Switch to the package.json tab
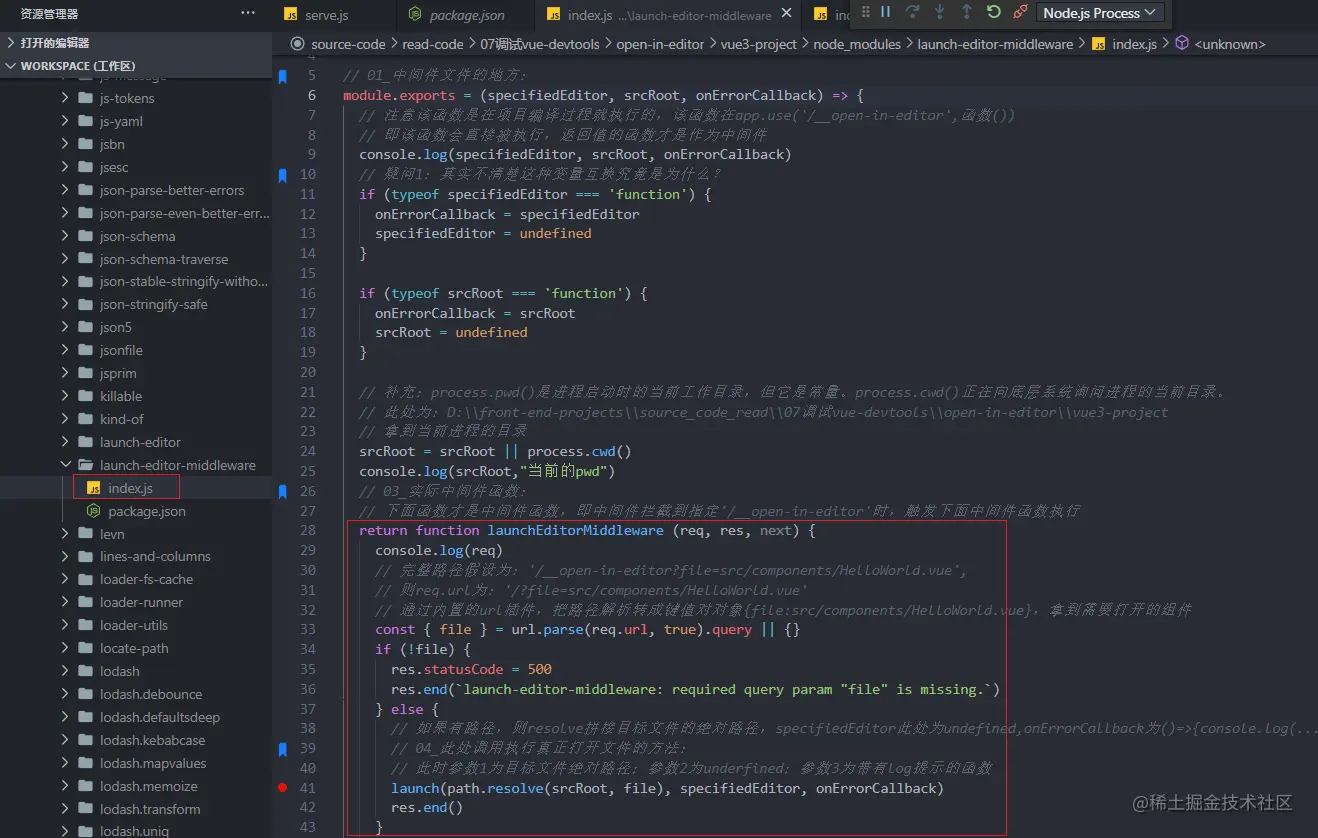Viewport: 1318px width, 838px height. (x=467, y=15)
